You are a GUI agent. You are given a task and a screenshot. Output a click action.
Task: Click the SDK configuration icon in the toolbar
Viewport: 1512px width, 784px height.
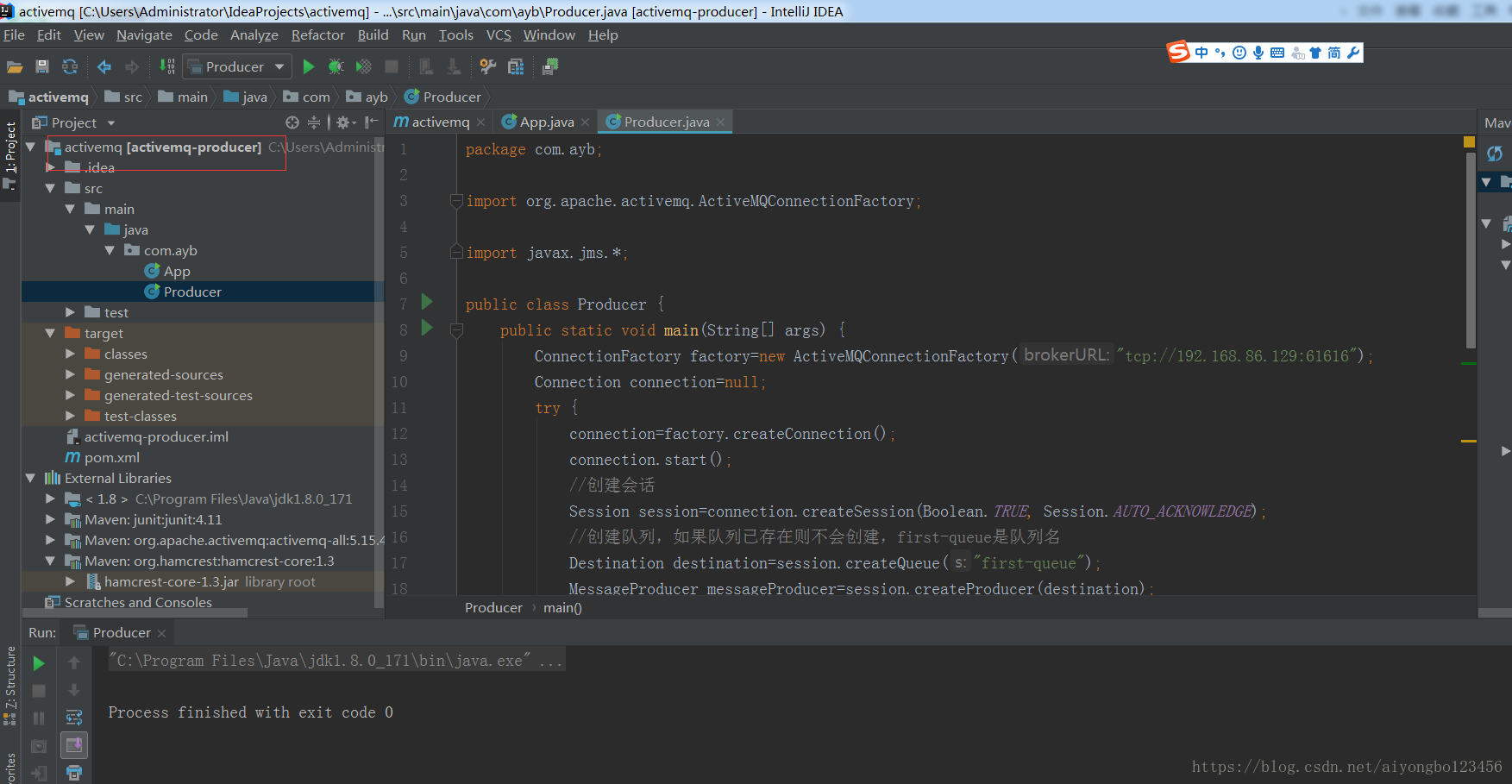pos(550,66)
